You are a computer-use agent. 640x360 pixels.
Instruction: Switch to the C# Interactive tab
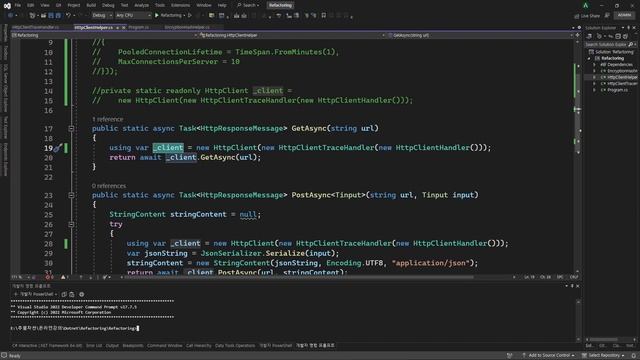(x=47, y=346)
